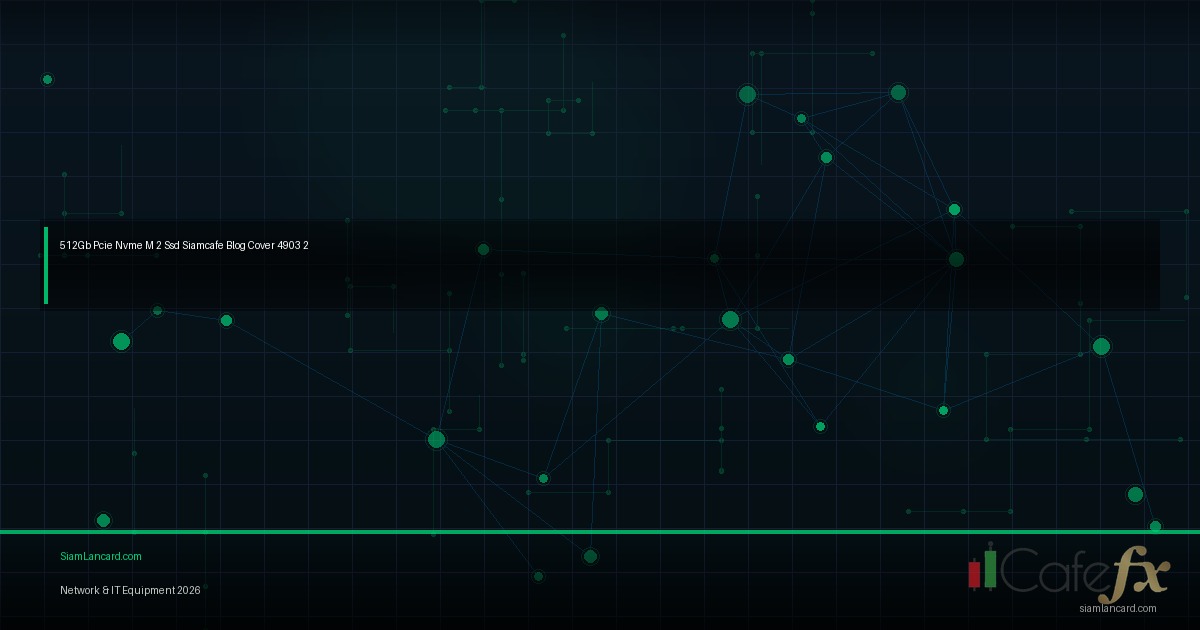Click the golden fx letters in the logo

pos(1139,574)
